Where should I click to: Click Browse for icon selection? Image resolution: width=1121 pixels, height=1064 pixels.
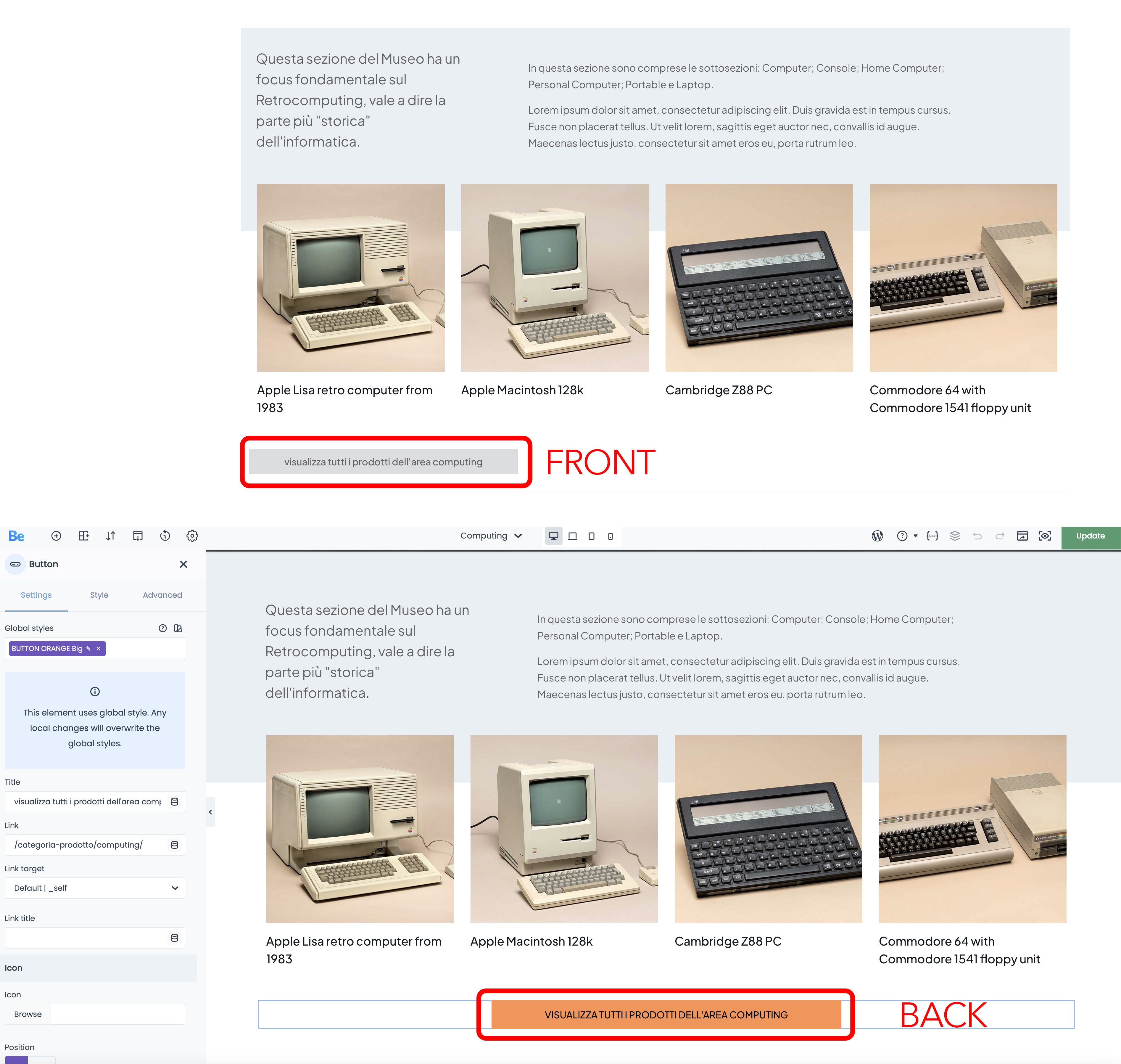(x=28, y=1014)
